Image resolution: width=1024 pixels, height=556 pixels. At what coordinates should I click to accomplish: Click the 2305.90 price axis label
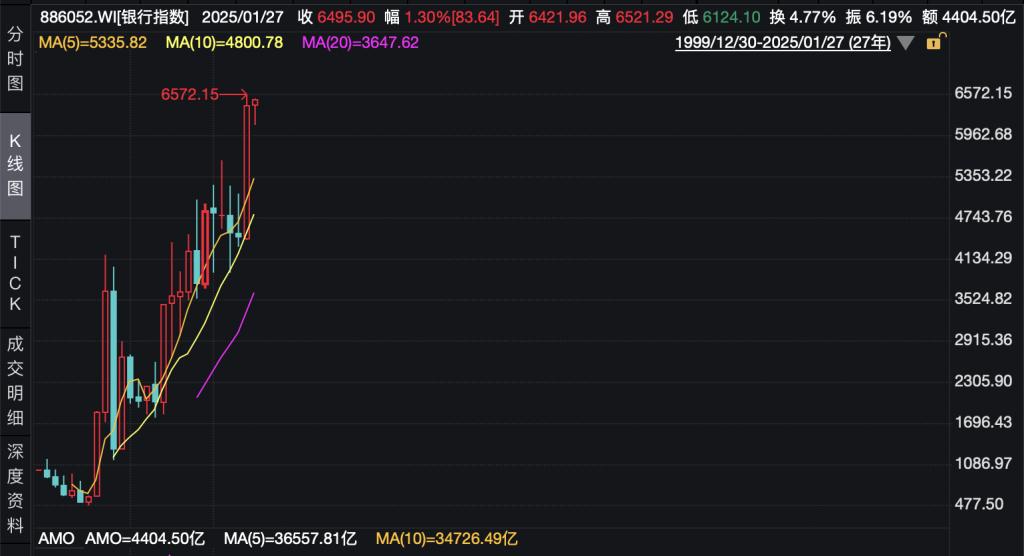[983, 381]
